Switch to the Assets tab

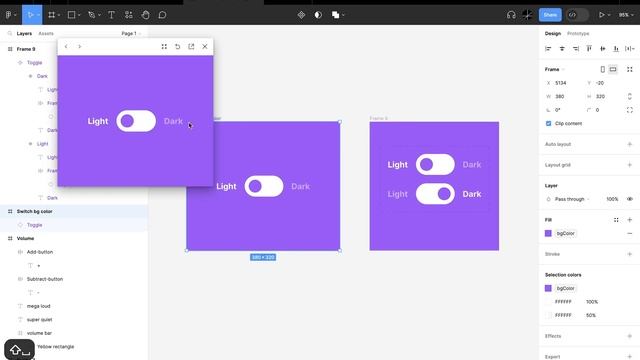pos(46,33)
